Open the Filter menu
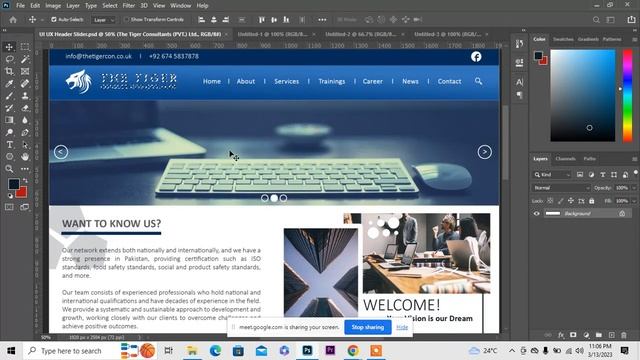 click(129, 6)
